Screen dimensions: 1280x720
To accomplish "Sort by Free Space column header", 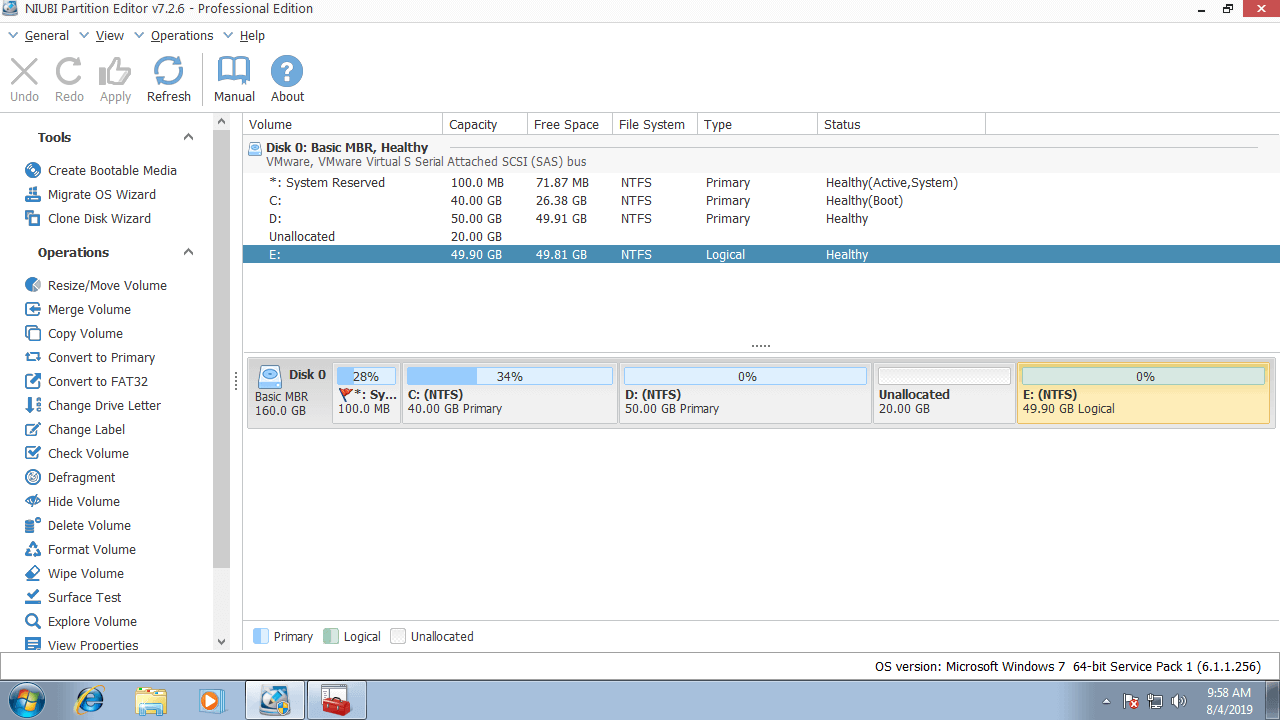I will pyautogui.click(x=566, y=125).
